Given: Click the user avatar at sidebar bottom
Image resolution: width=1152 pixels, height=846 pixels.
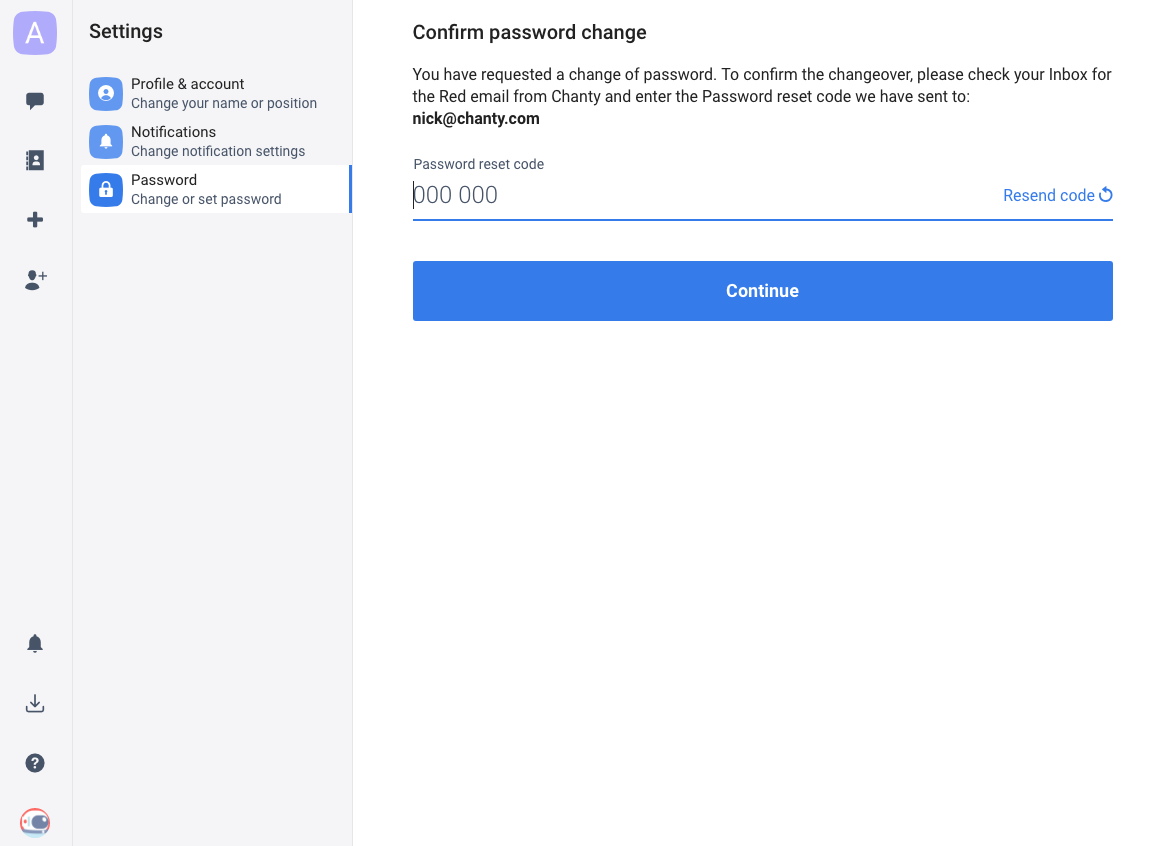Looking at the screenshot, I should (x=35, y=822).
